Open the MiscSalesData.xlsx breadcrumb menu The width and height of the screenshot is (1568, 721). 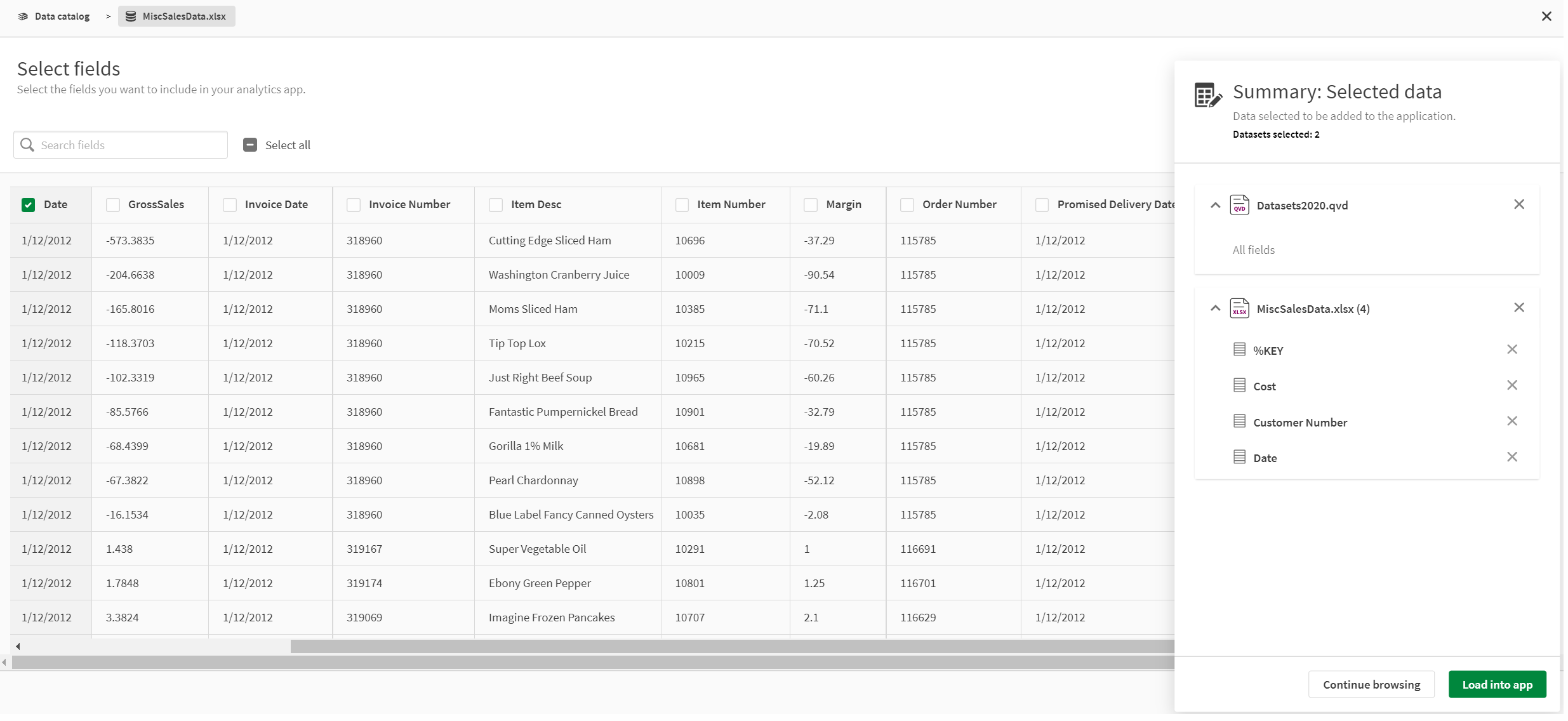[x=175, y=15]
